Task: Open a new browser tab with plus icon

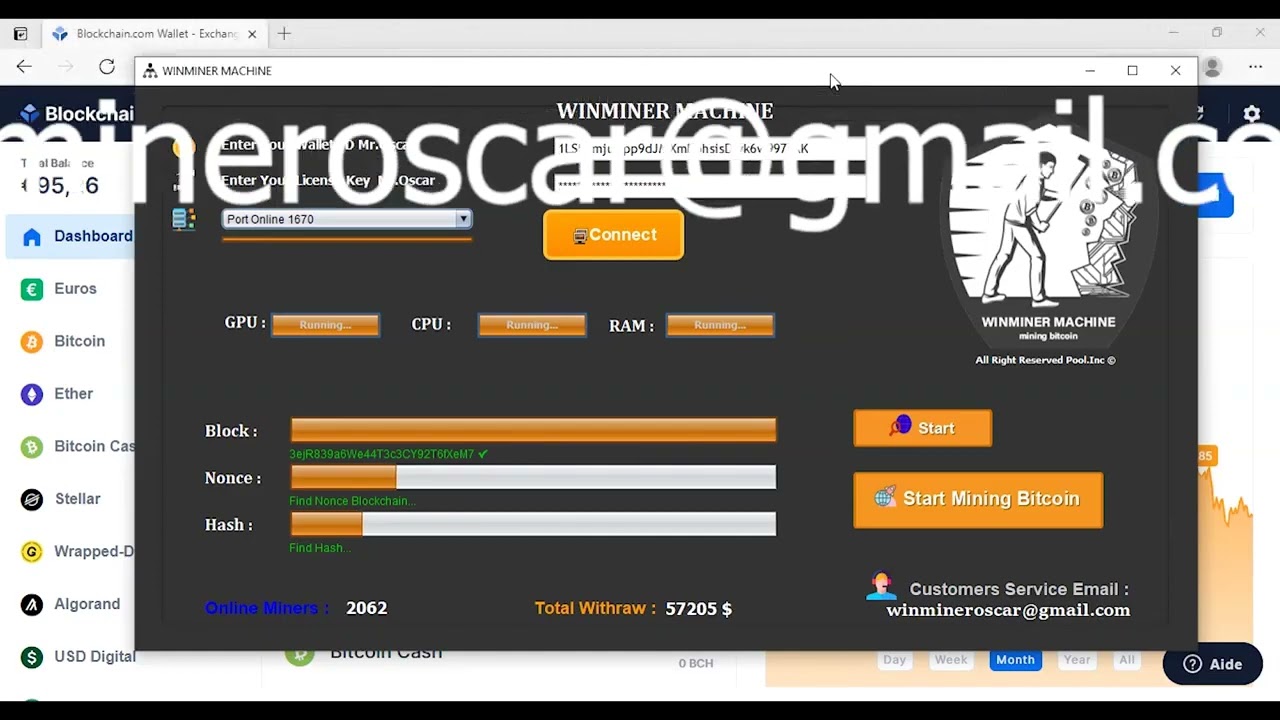Action: click(x=284, y=33)
